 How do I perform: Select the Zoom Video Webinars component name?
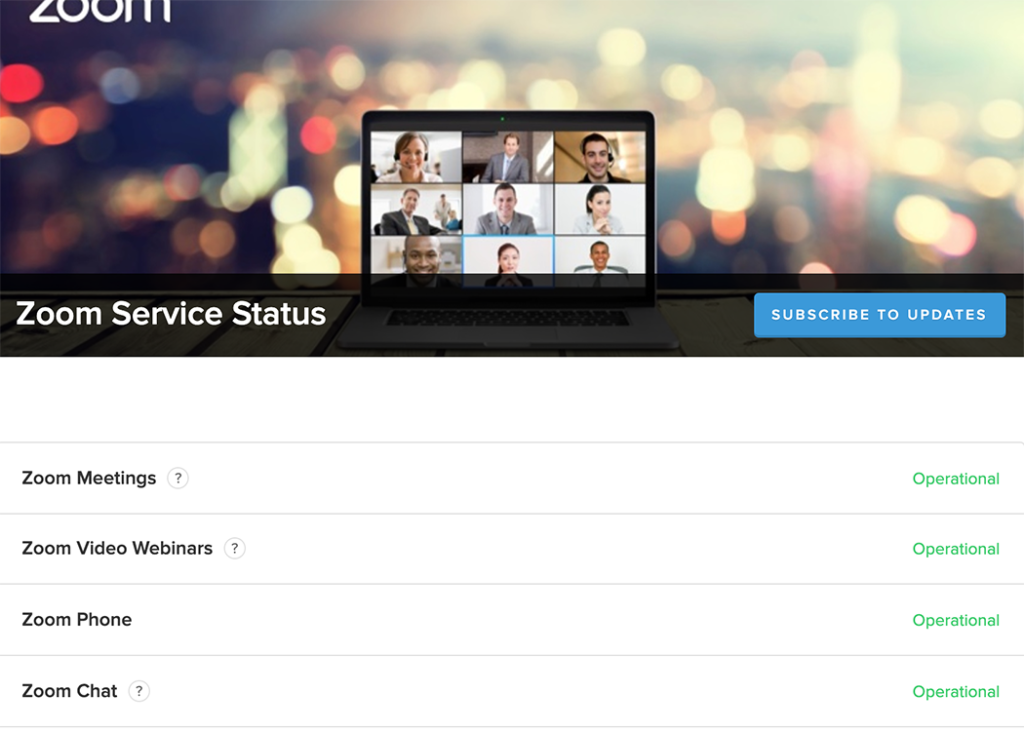117,548
